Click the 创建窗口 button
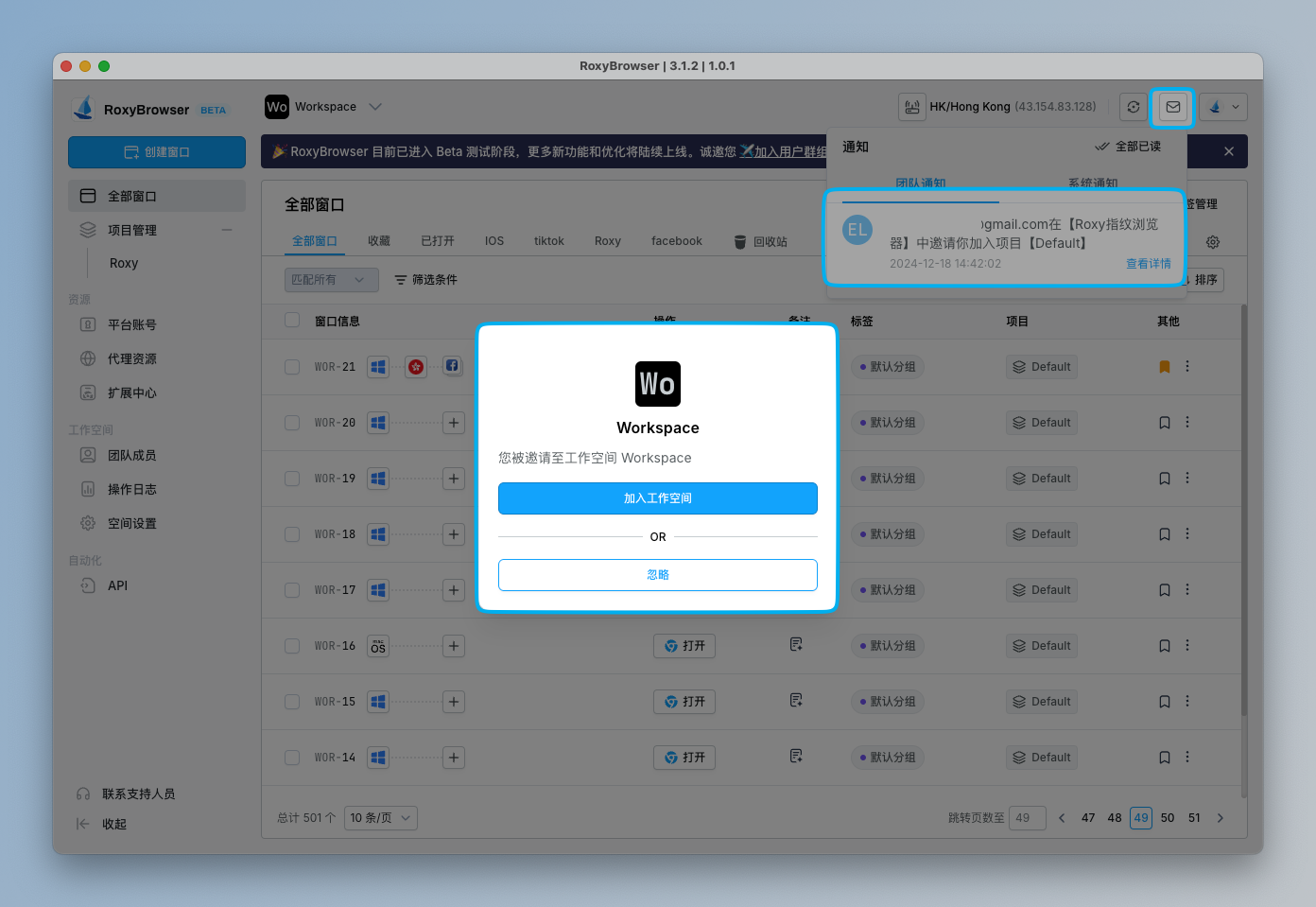The width and height of the screenshot is (1316, 907). click(157, 152)
